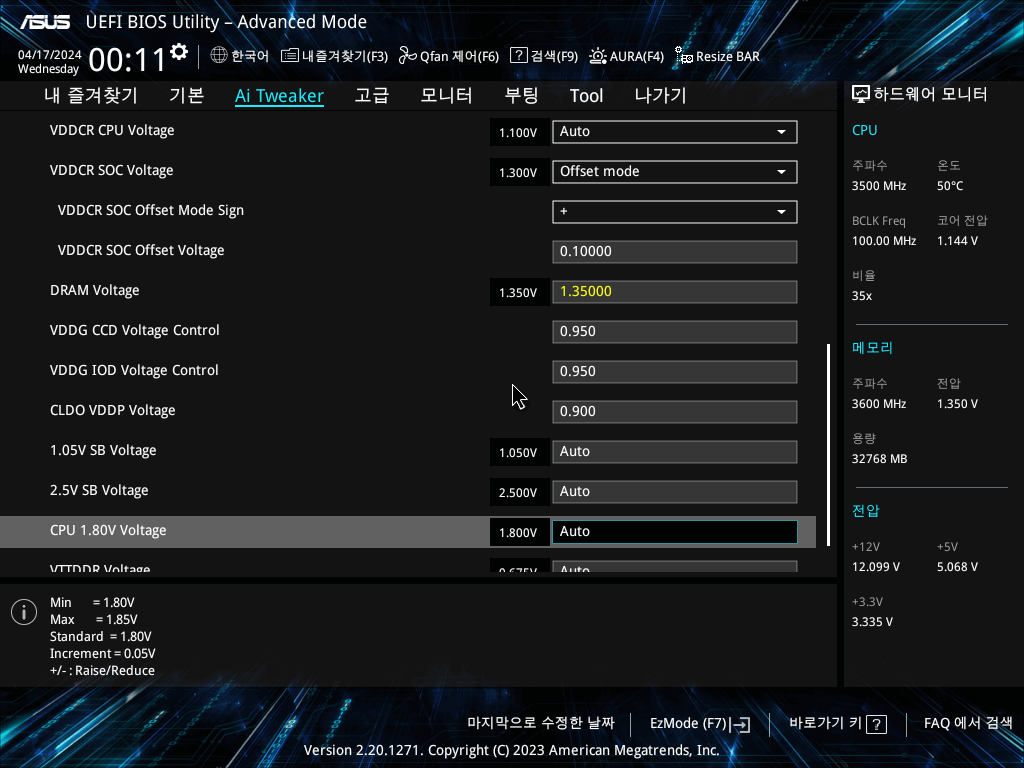Click the 1.300V current value box
1024x768 pixels.
[519, 172]
